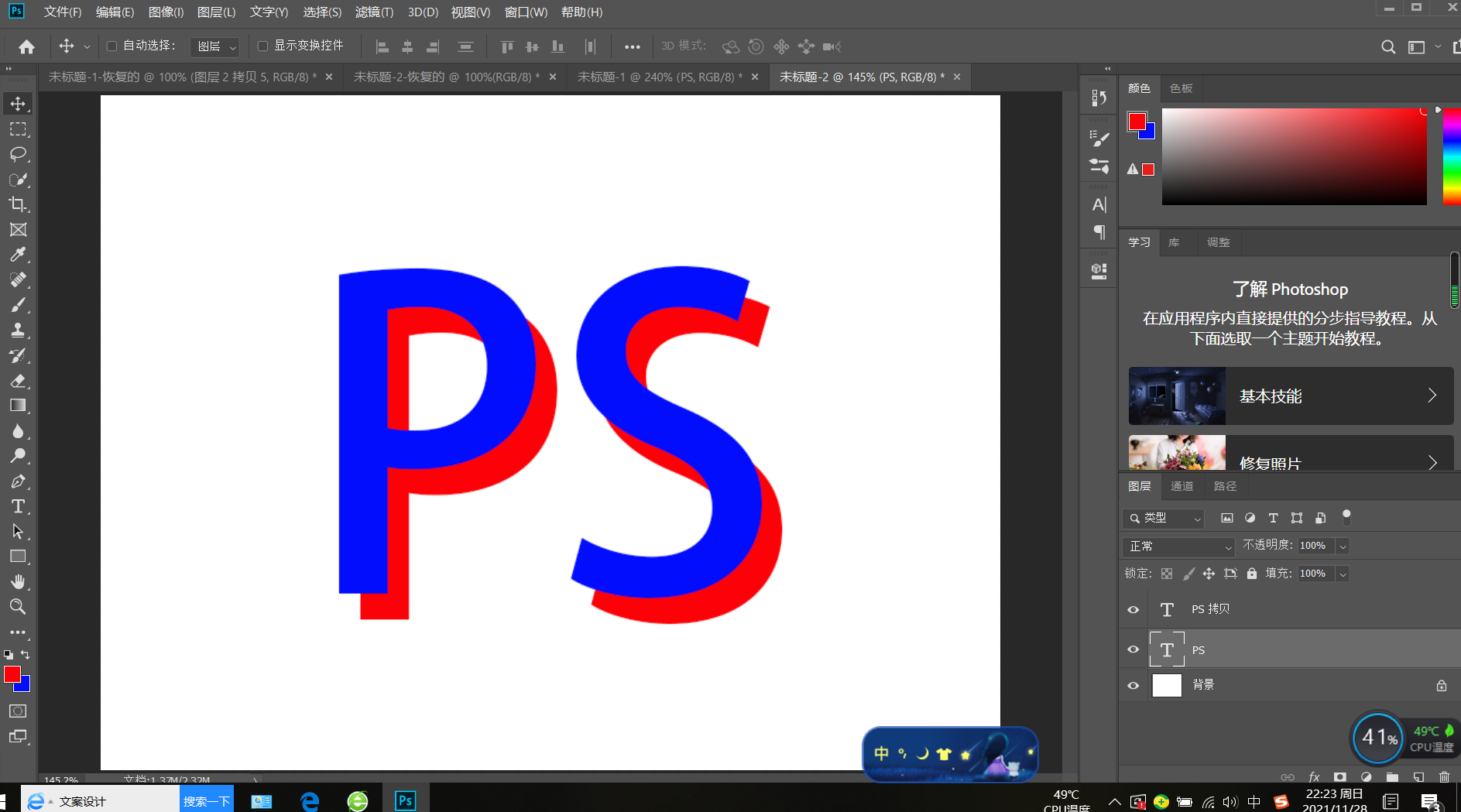
Task: Toggle visibility of 背景 layer
Action: (x=1133, y=686)
